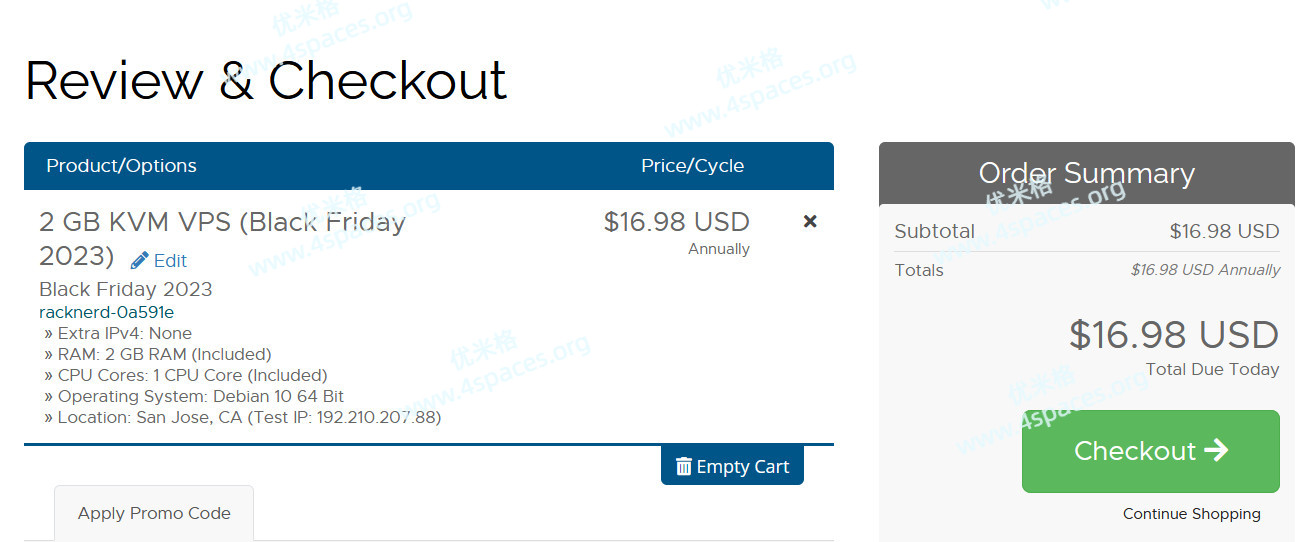The width and height of the screenshot is (1301, 542).
Task: Click the Location San Jose test IP line
Action: 248,417
